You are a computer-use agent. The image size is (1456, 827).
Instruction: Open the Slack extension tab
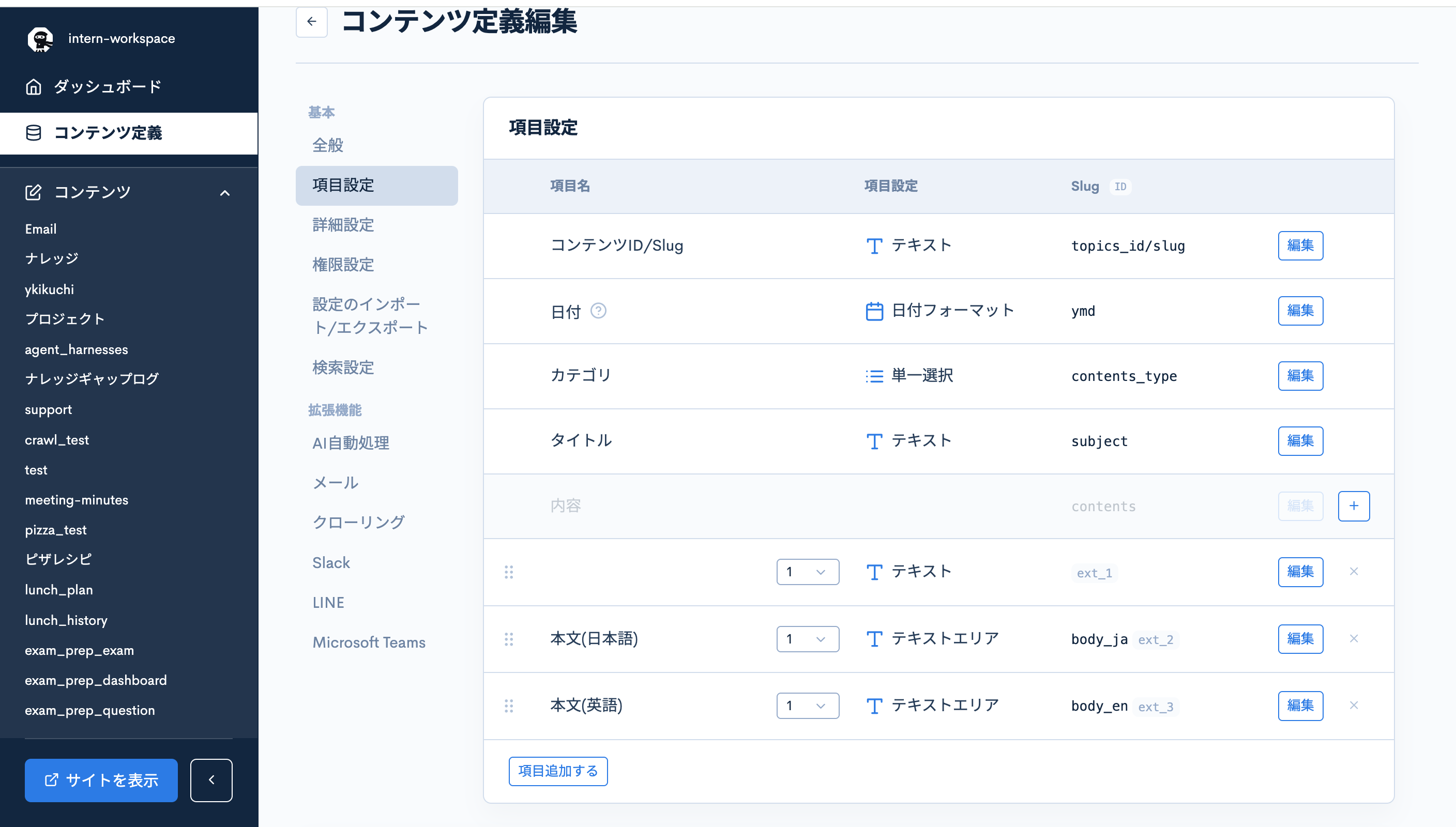(x=376, y=563)
